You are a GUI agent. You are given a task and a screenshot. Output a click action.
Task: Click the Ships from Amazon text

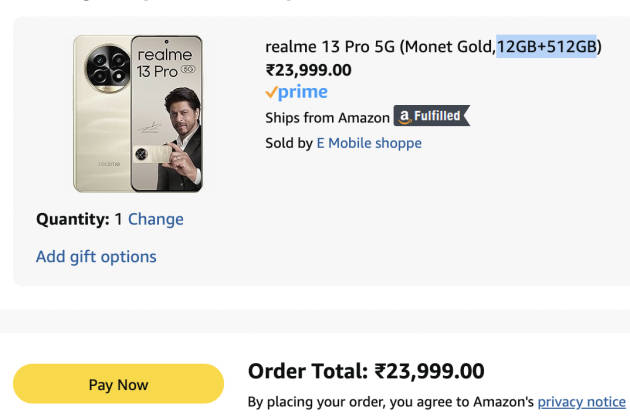point(327,118)
